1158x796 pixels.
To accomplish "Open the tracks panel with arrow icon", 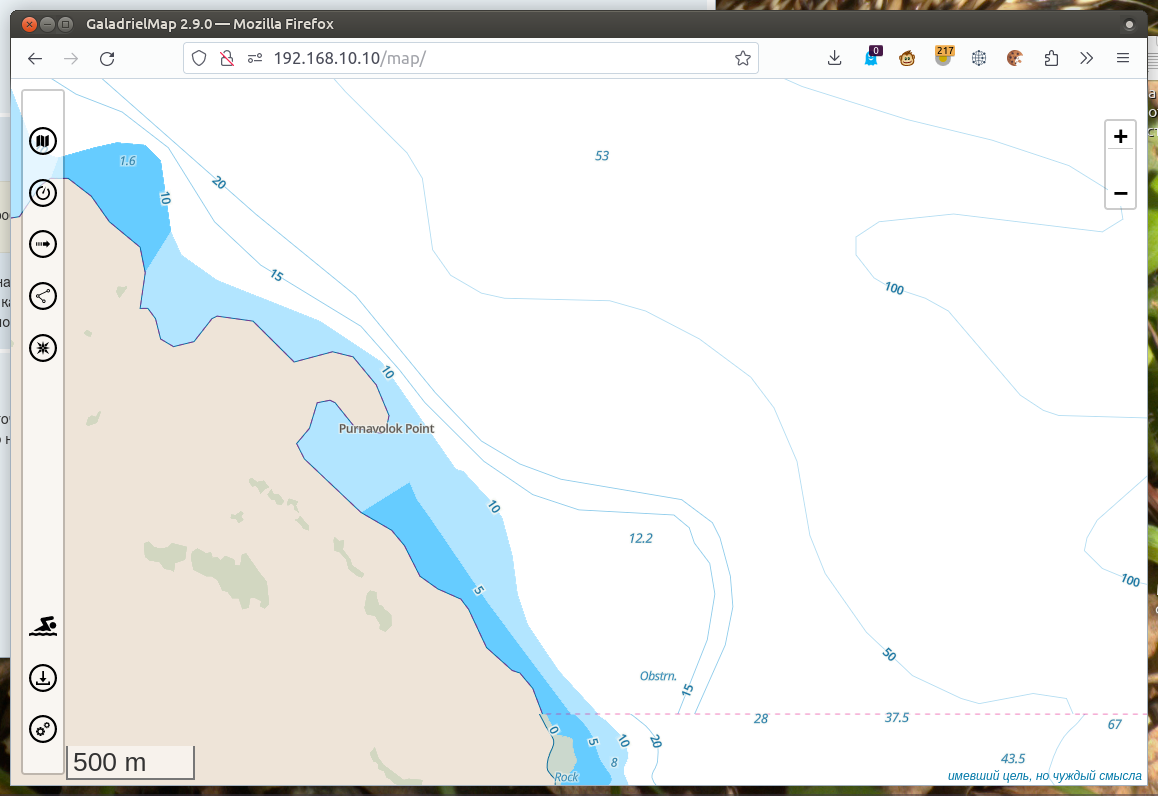I will pyautogui.click(x=43, y=244).
